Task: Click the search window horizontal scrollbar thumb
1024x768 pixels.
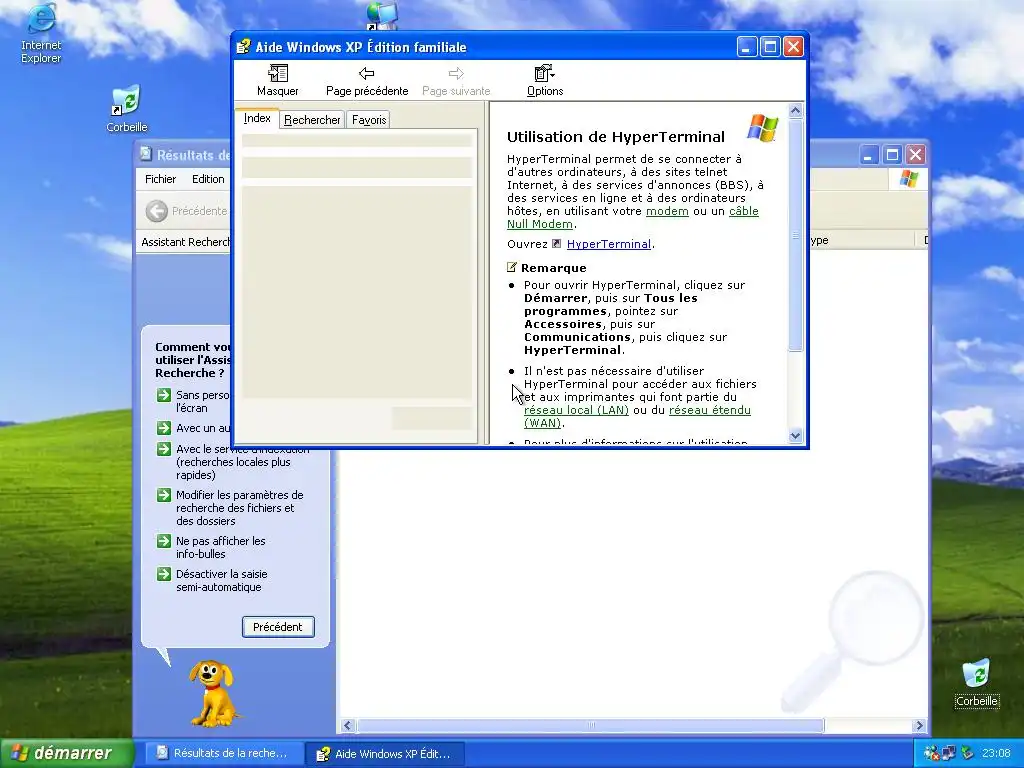Action: pos(590,725)
